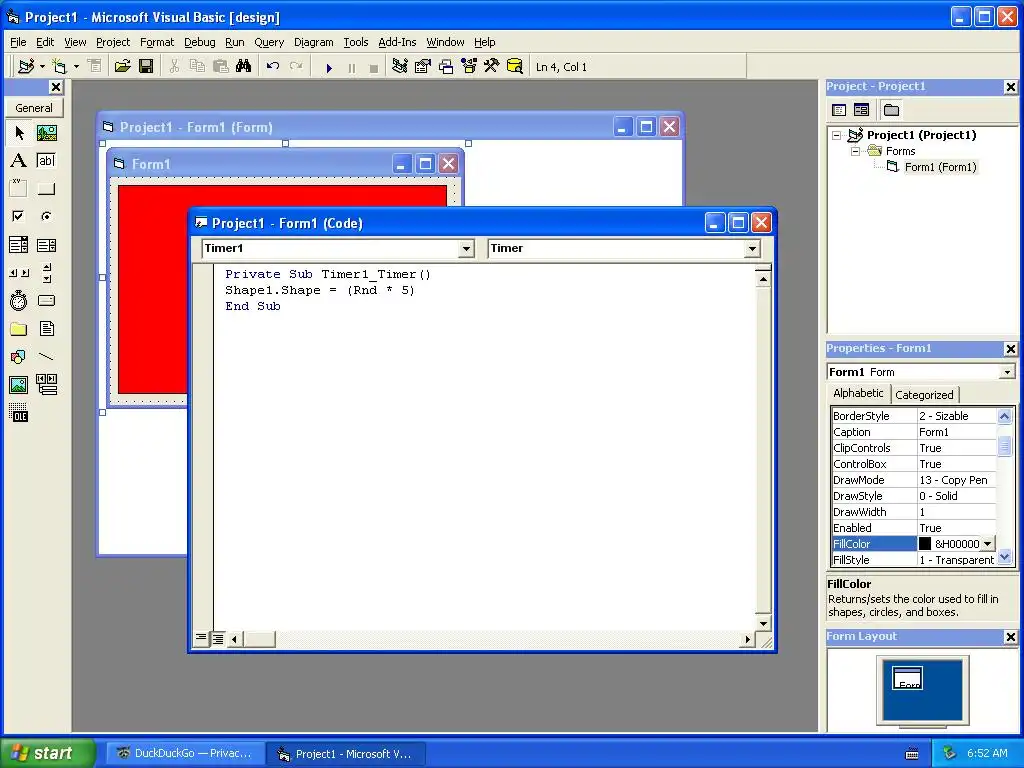This screenshot has height=768, width=1024.
Task: Switch to the Categorized properties tab
Action: [924, 395]
